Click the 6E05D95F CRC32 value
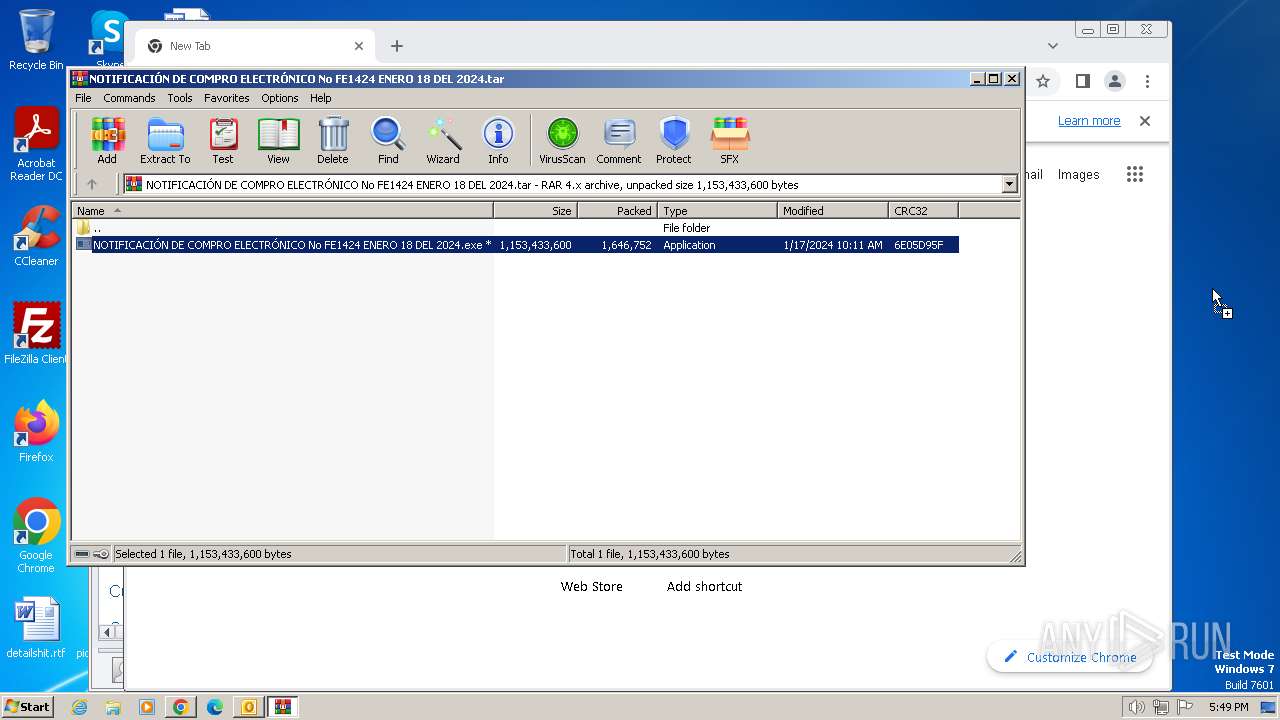The image size is (1280, 720). click(x=919, y=245)
